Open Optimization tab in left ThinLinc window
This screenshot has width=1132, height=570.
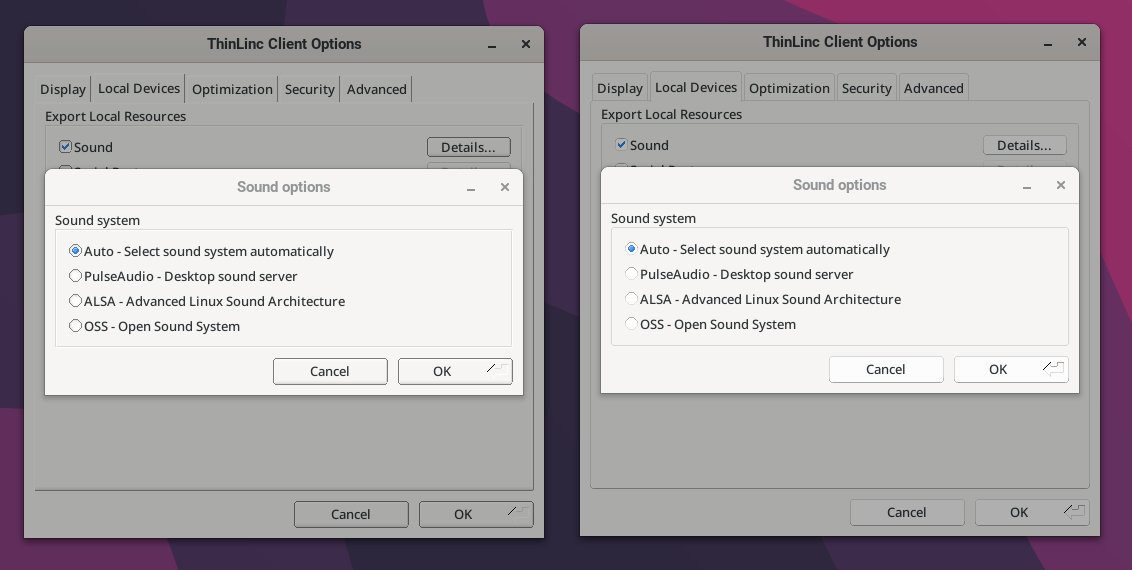click(232, 89)
